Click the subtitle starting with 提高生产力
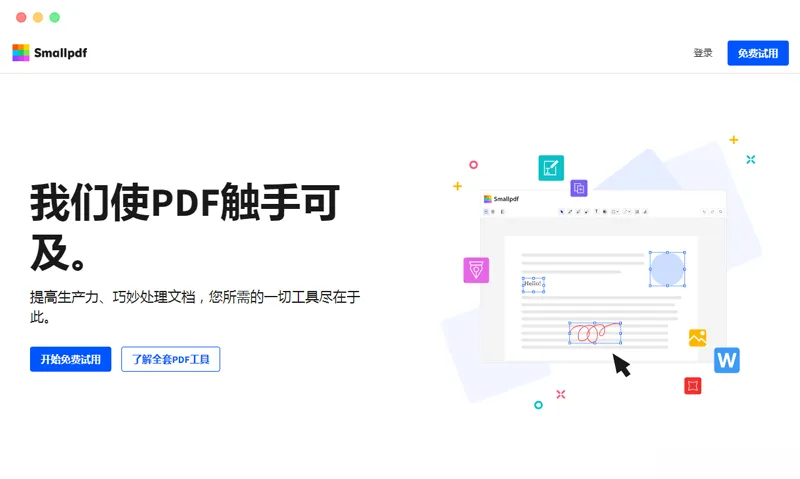 coord(195,307)
